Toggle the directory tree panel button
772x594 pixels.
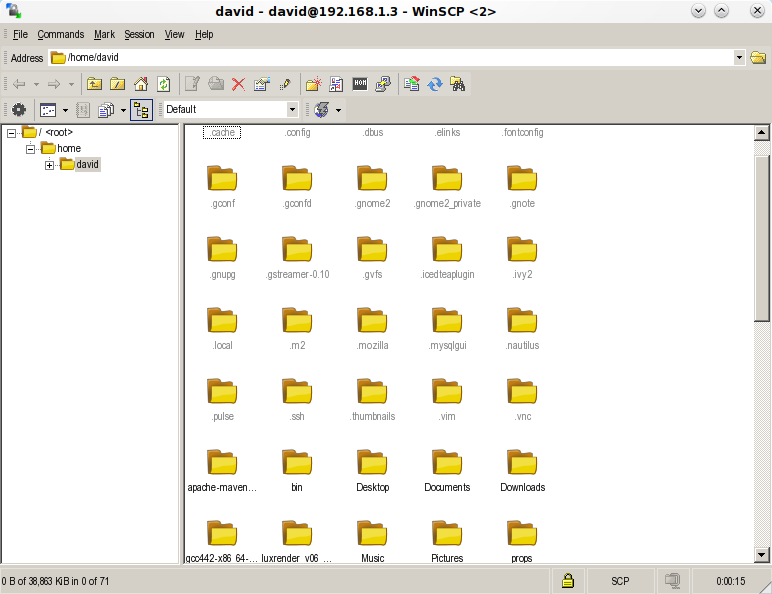coord(141,110)
